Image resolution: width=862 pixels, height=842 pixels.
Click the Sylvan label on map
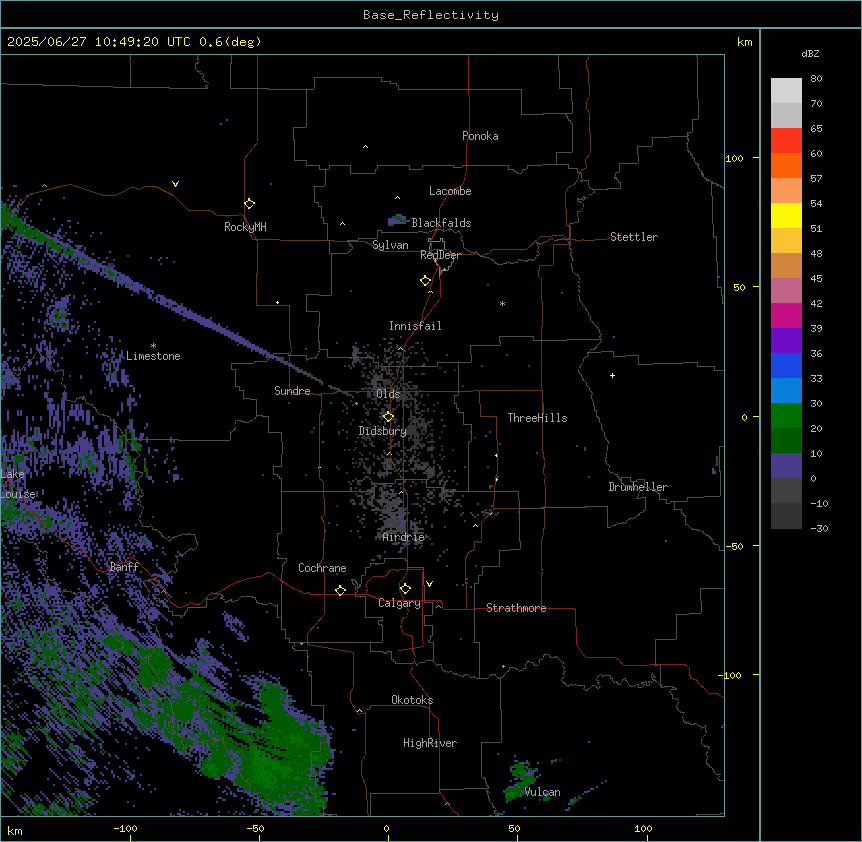[390, 245]
